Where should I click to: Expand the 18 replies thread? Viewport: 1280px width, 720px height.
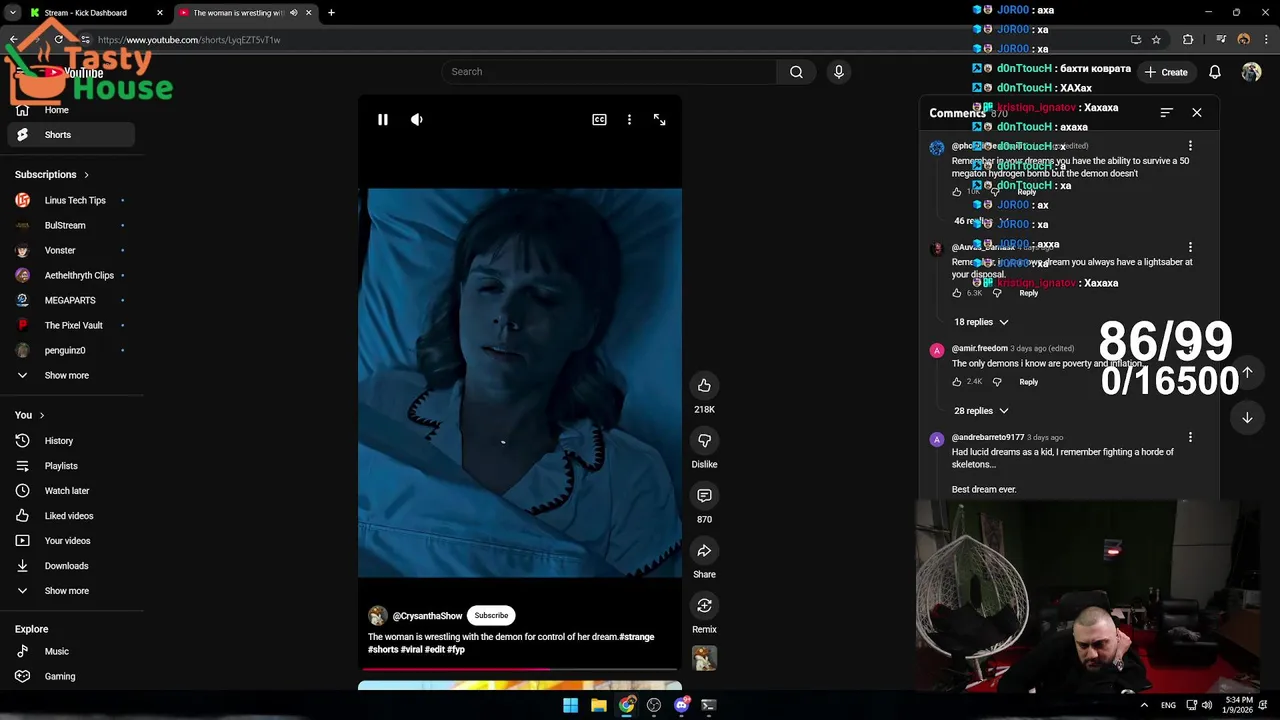[981, 322]
